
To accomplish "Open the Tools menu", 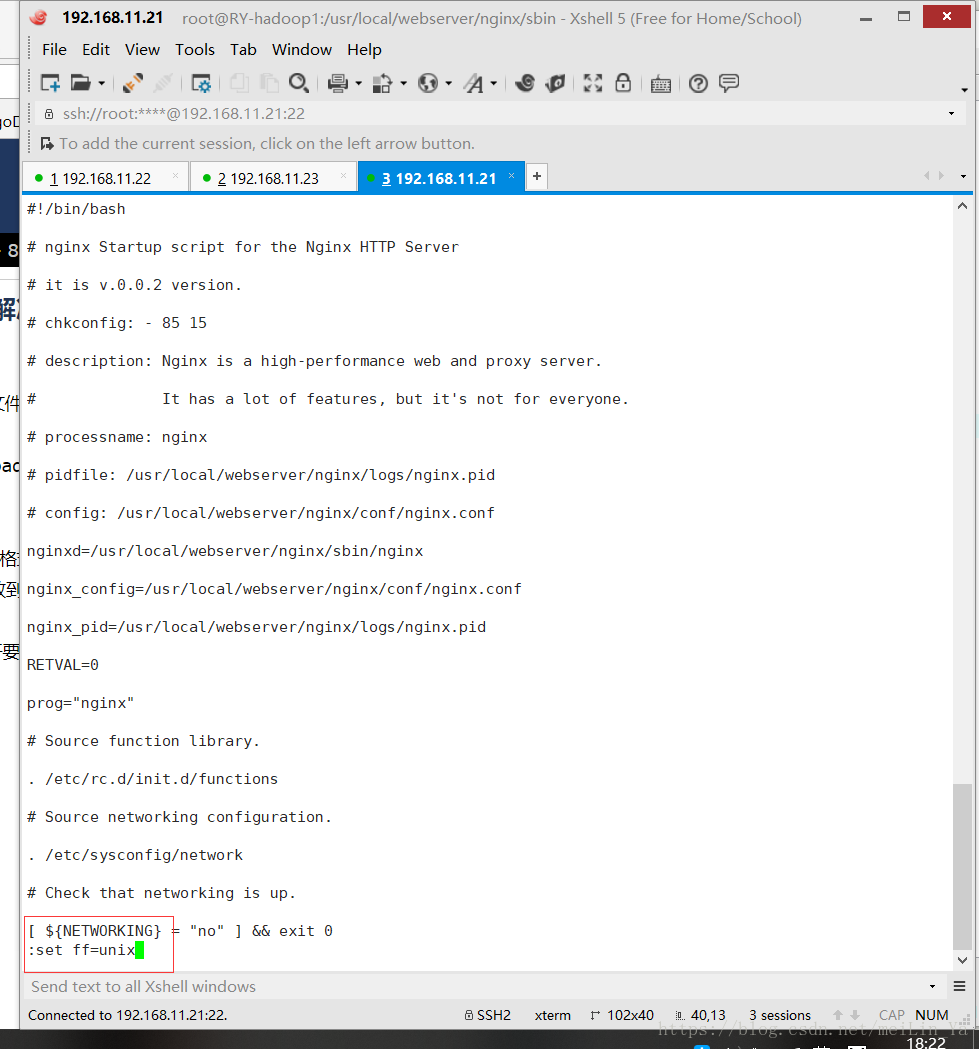I will tap(195, 50).
